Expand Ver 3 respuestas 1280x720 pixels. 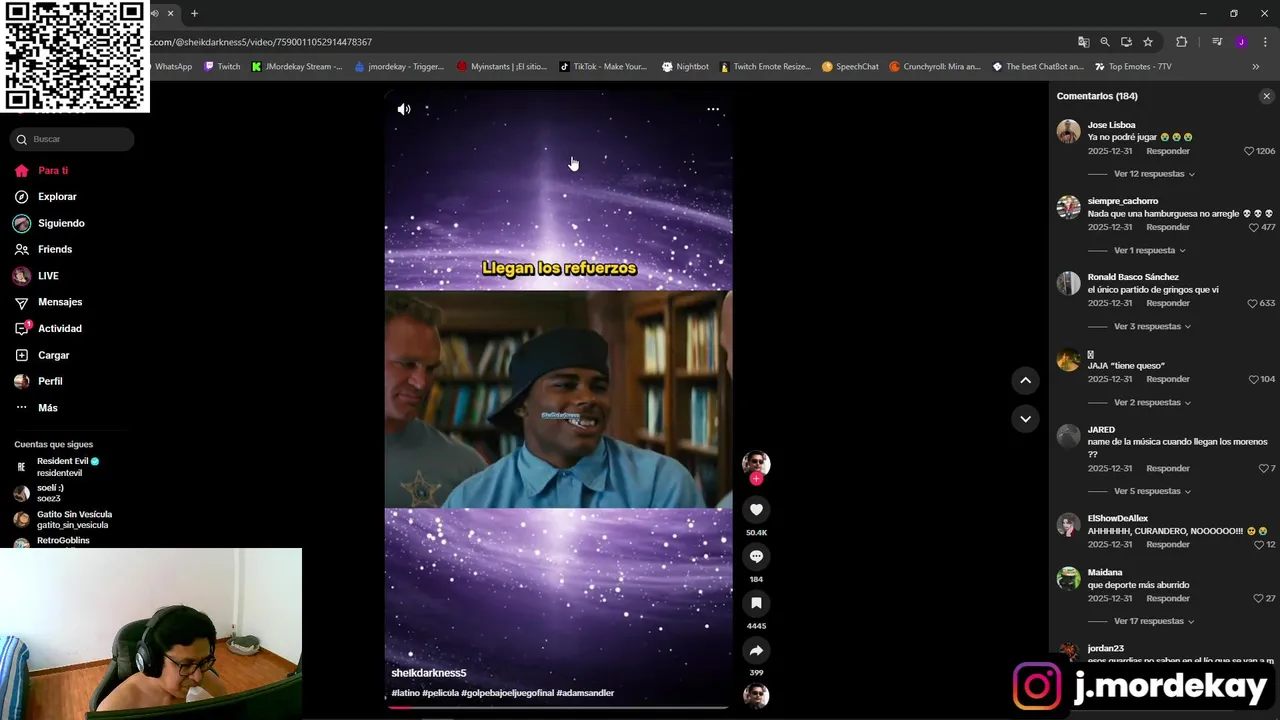click(1151, 326)
